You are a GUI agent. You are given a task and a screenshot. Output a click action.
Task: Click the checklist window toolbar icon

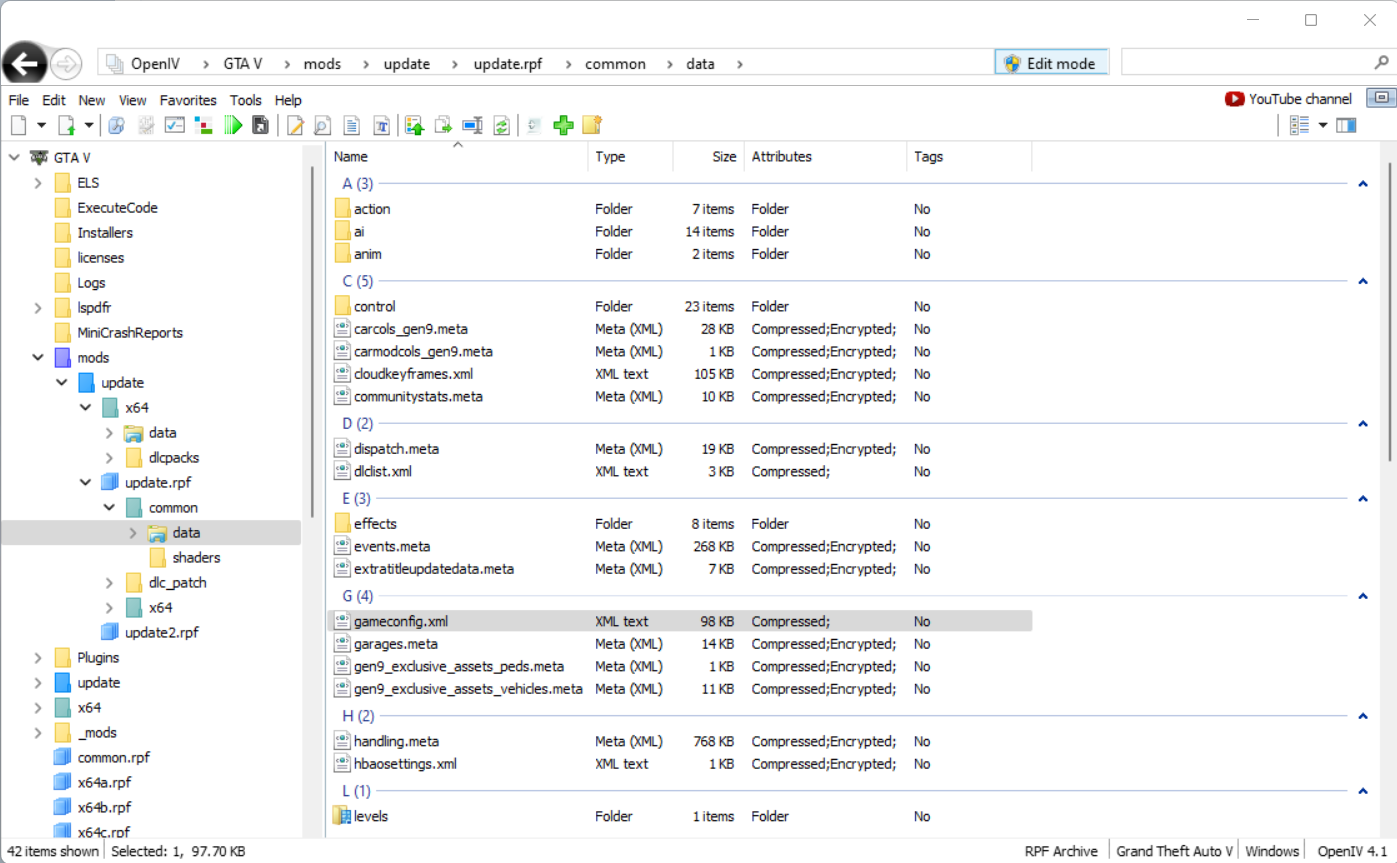click(175, 125)
